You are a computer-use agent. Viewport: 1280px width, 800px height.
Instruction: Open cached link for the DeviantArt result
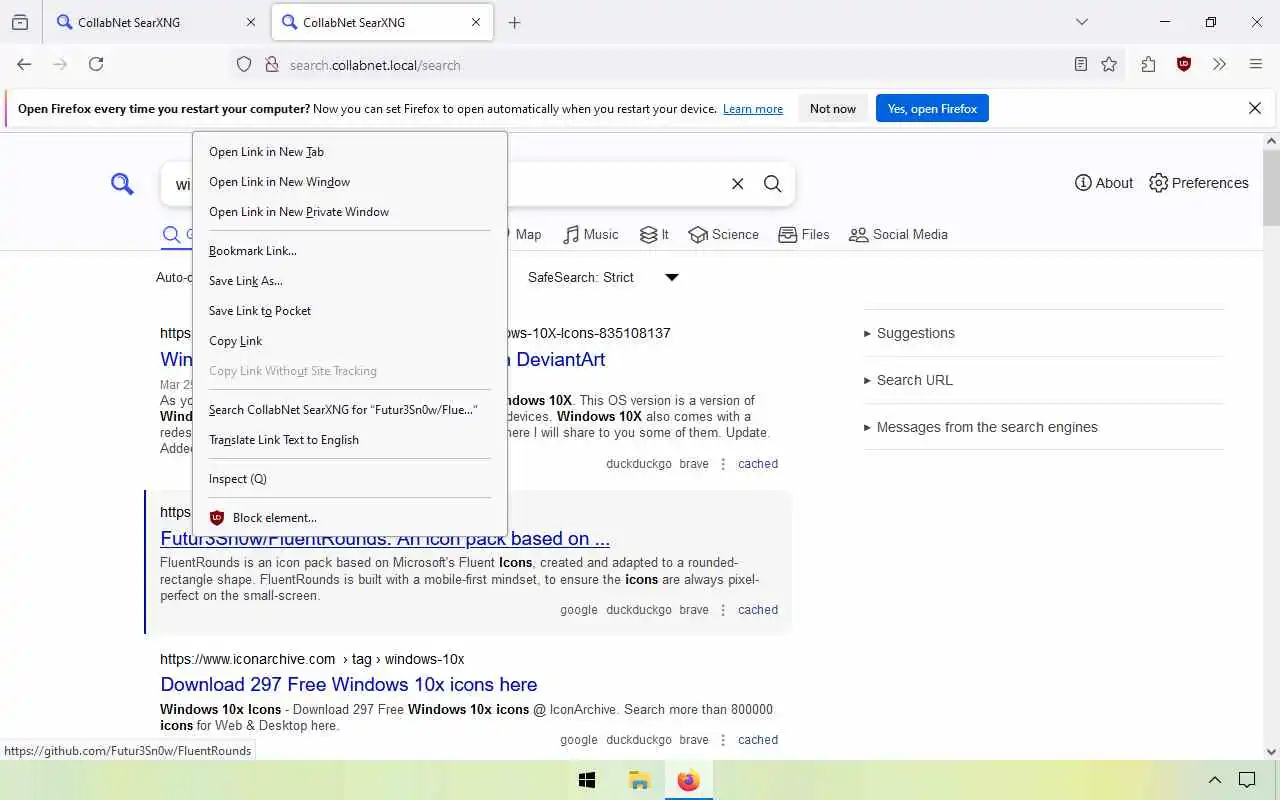[758, 464]
